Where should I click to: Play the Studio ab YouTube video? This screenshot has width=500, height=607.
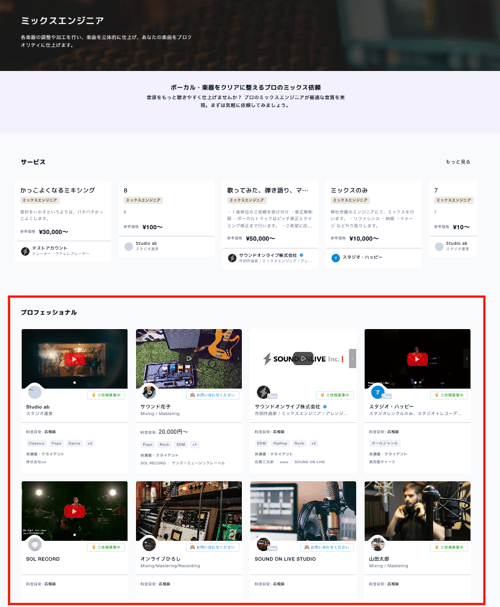[x=74, y=359]
